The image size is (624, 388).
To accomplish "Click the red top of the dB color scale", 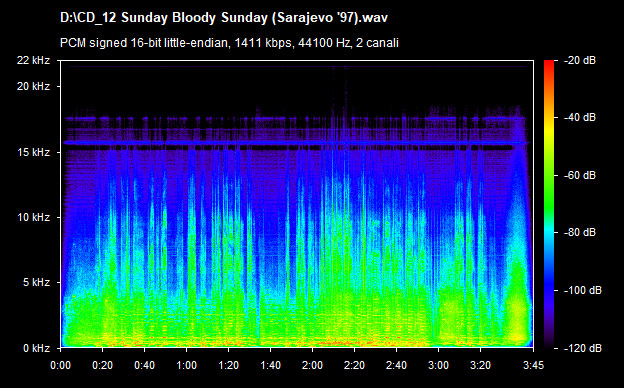I will click(549, 64).
